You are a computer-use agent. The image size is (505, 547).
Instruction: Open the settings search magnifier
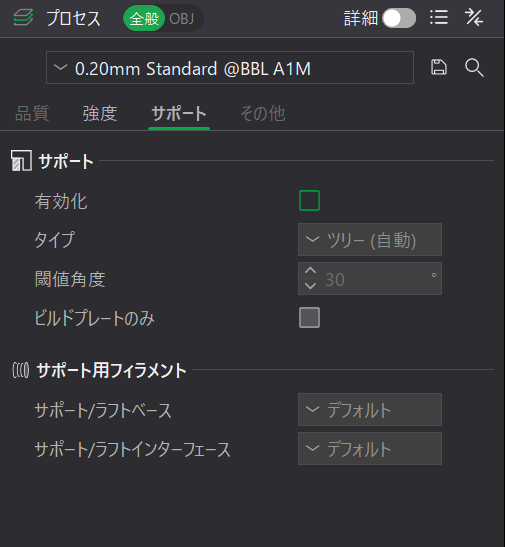pyautogui.click(x=474, y=67)
